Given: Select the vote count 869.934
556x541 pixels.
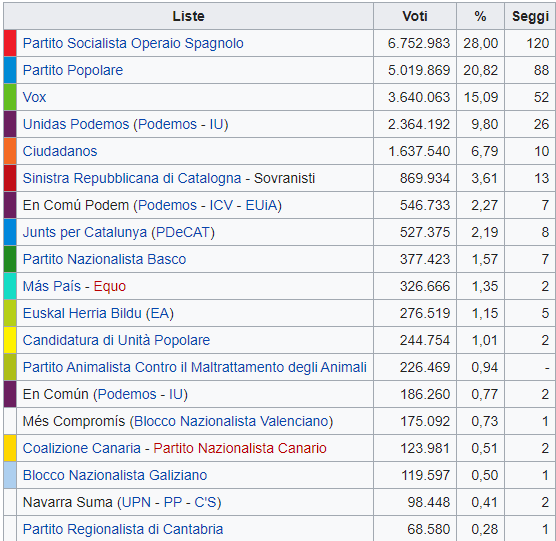Looking at the screenshot, I should point(425,178).
